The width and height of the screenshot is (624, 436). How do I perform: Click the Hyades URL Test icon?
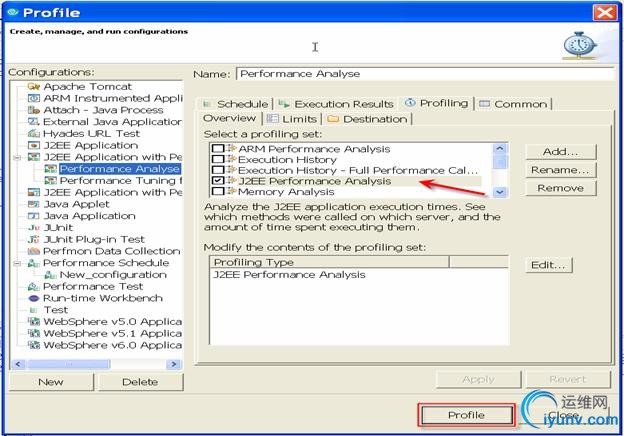point(34,133)
